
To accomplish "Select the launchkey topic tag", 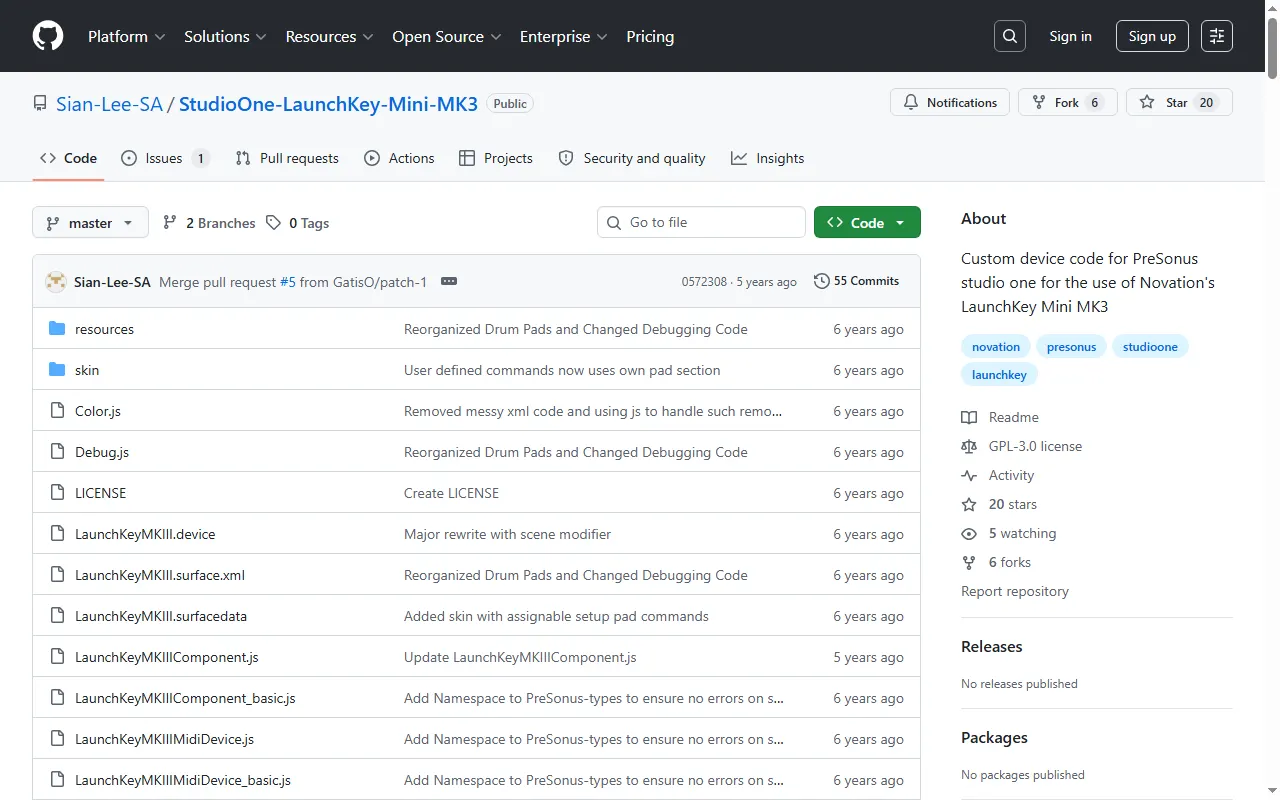I will [999, 375].
